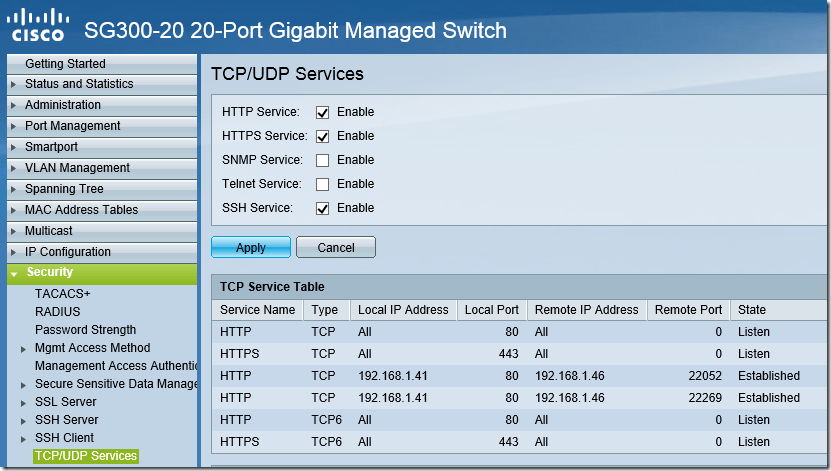Click the Service Name column header
Viewport: 831px width, 471px height.
258,310
